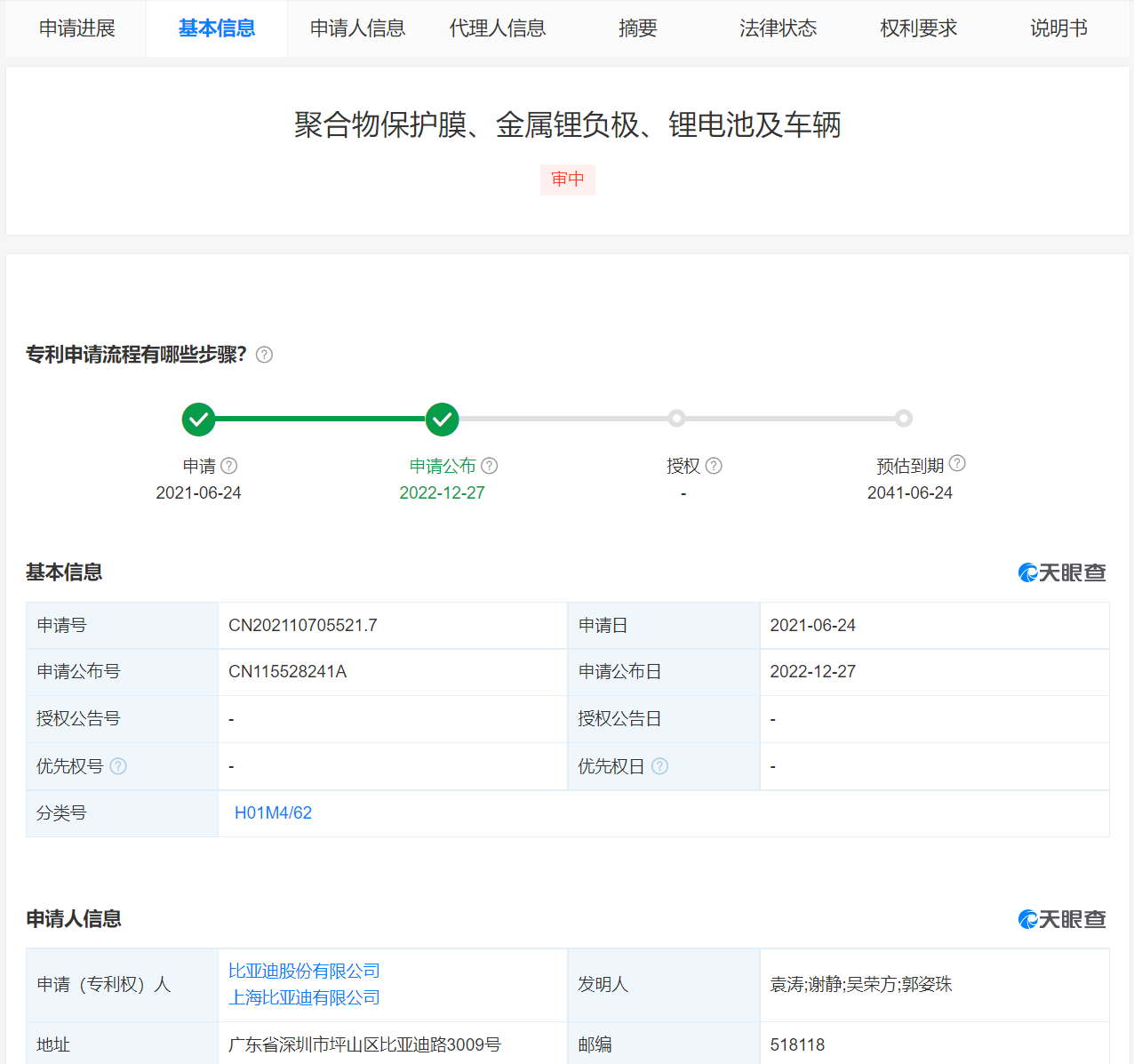The height and width of the screenshot is (1064, 1134).
Task: Click the help icon beside 优先权号
Action: coord(118,766)
